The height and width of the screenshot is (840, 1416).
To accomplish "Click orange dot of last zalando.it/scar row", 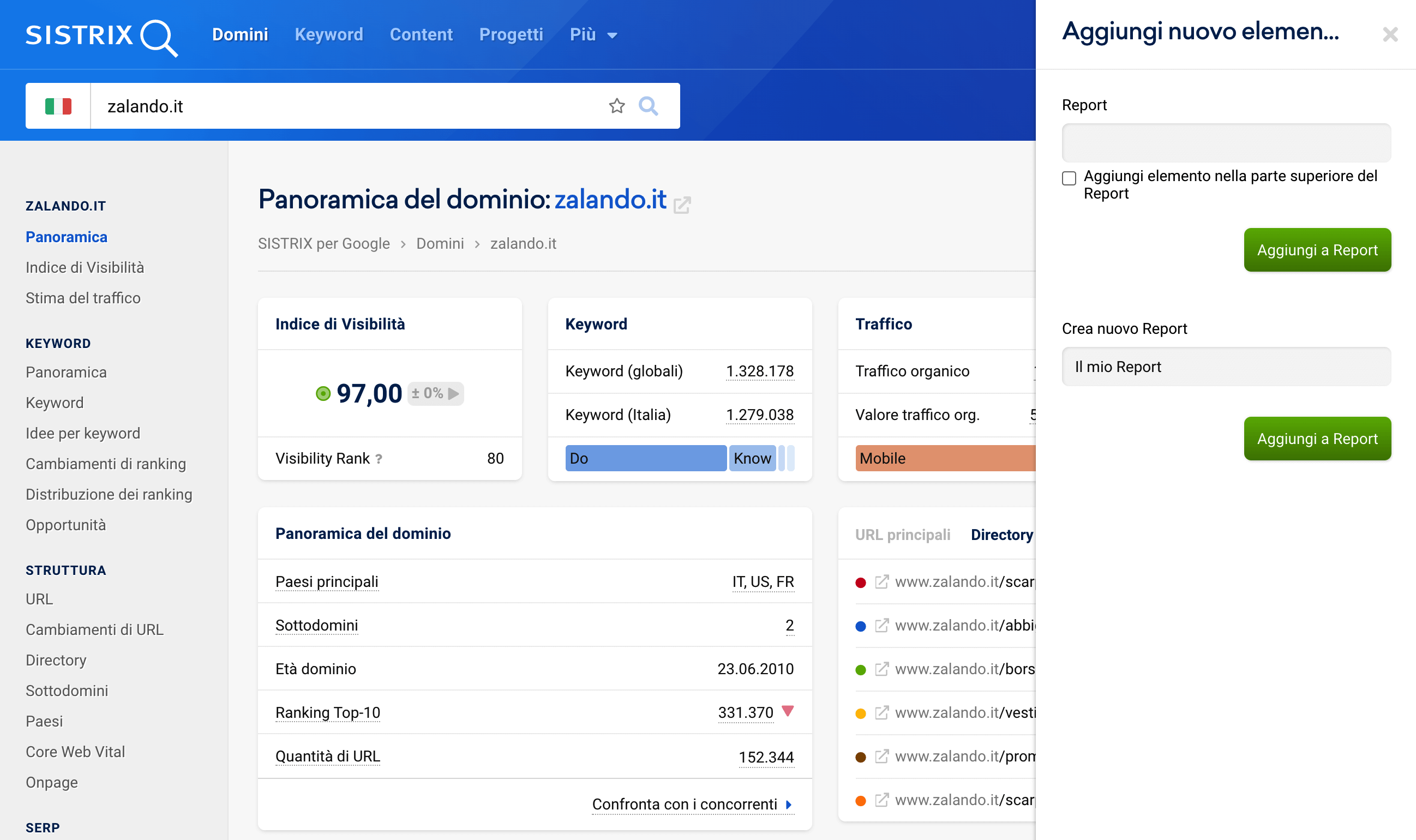I will pos(861,801).
